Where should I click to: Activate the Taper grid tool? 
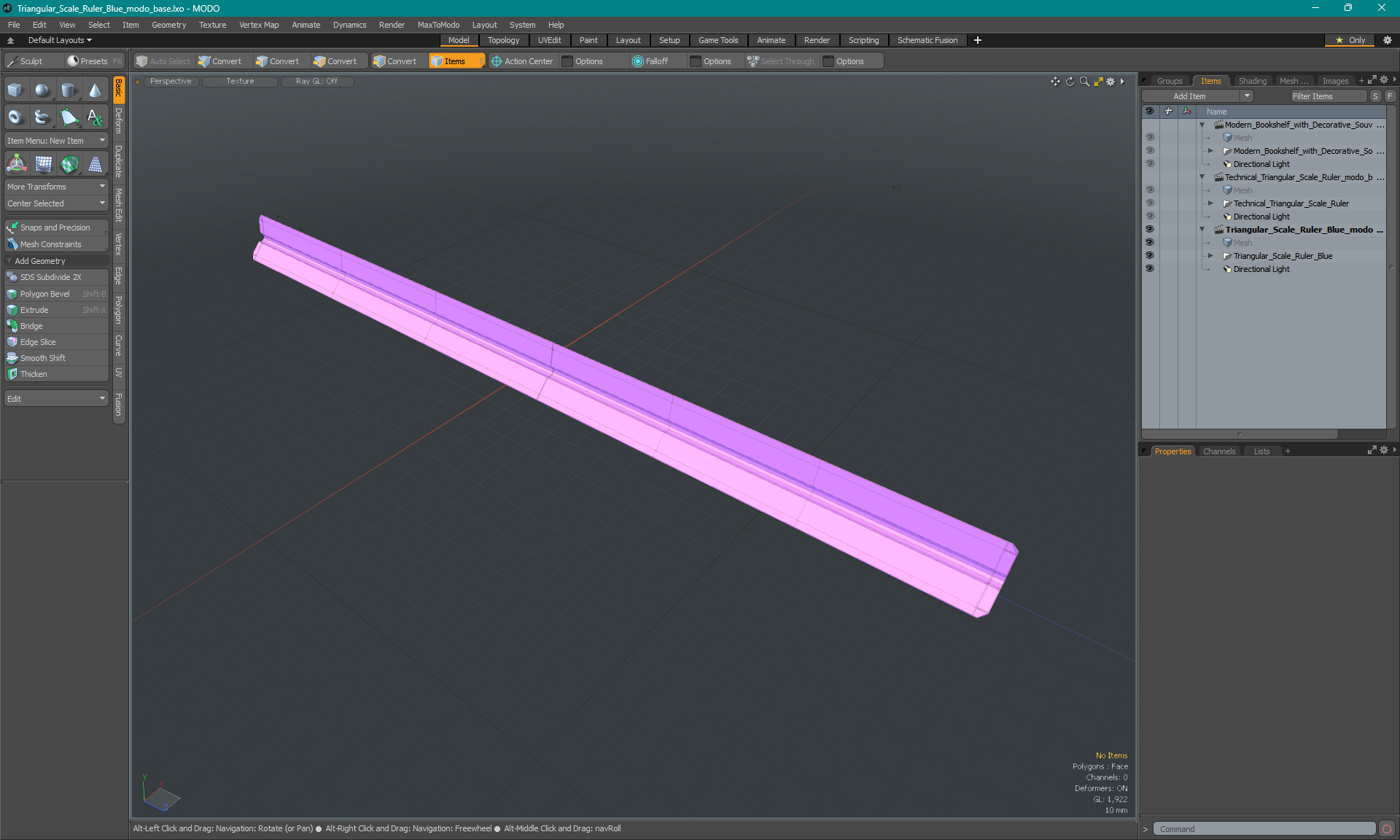coord(96,164)
